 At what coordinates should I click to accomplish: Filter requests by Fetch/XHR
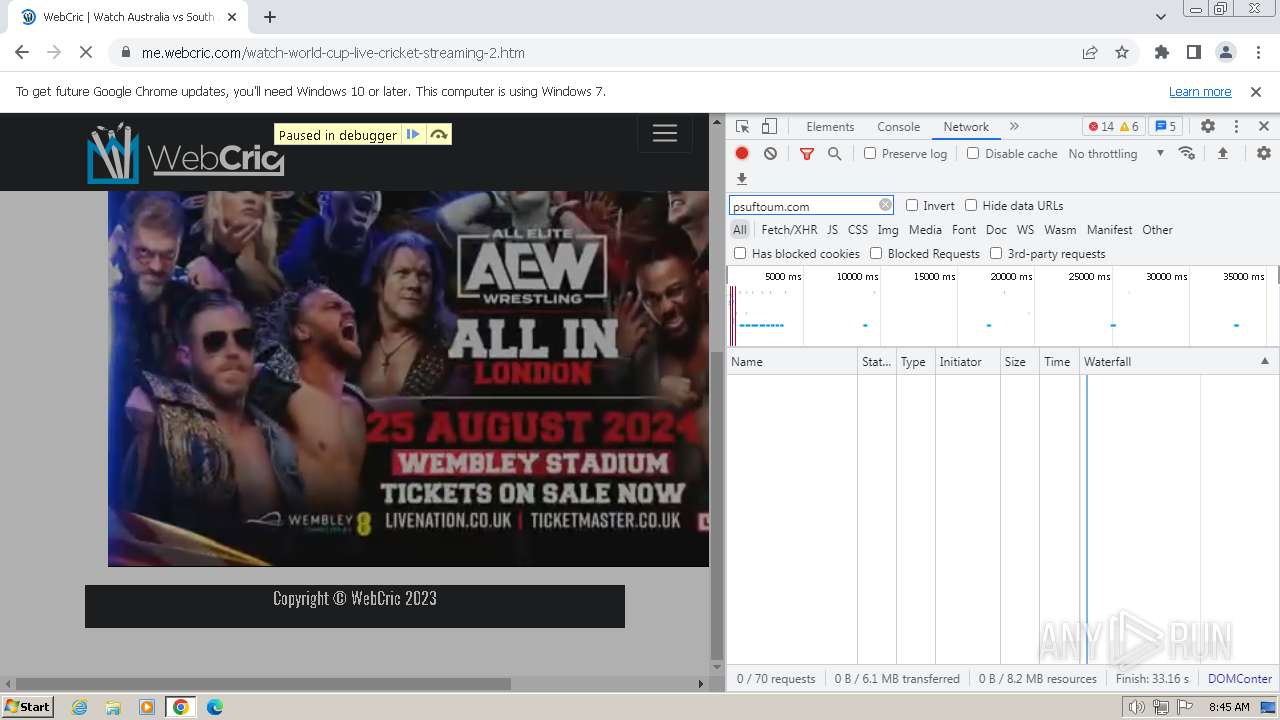(x=789, y=229)
